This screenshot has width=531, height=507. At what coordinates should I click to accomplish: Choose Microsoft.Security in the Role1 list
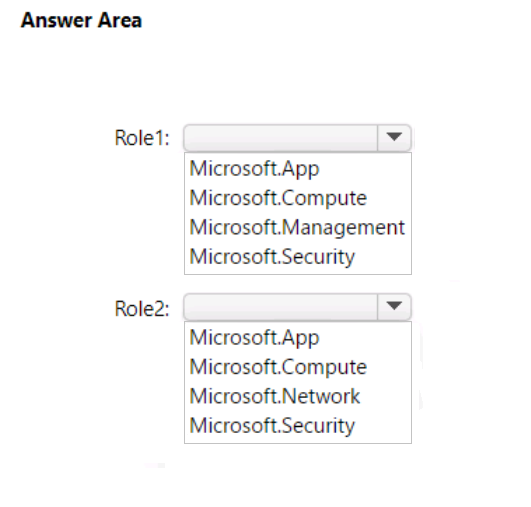coord(272,256)
